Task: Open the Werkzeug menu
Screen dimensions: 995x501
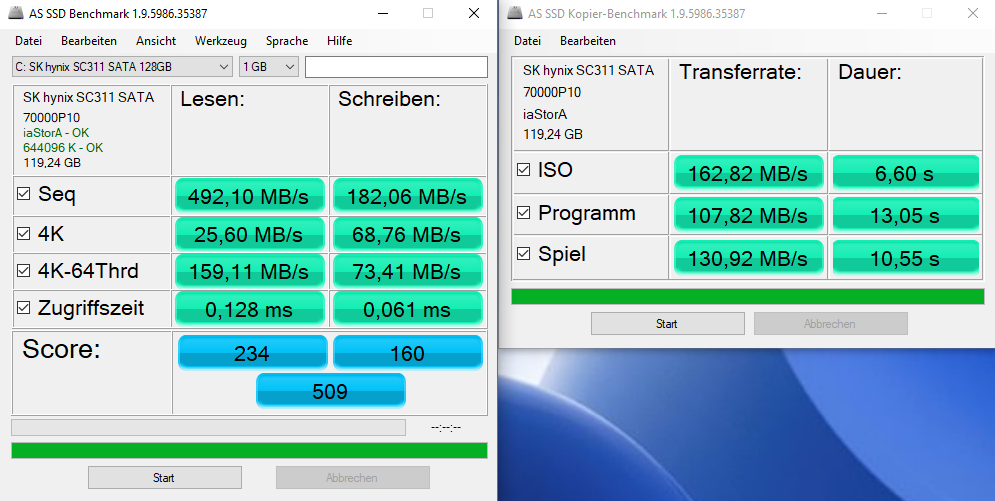Action: (220, 41)
